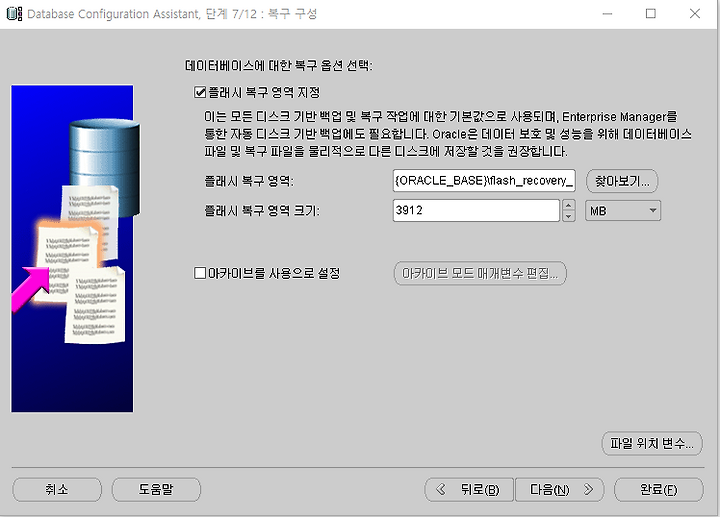The height and width of the screenshot is (517, 720).
Task: Click the Database Configuration Assistant title bar icon
Action: [14, 14]
